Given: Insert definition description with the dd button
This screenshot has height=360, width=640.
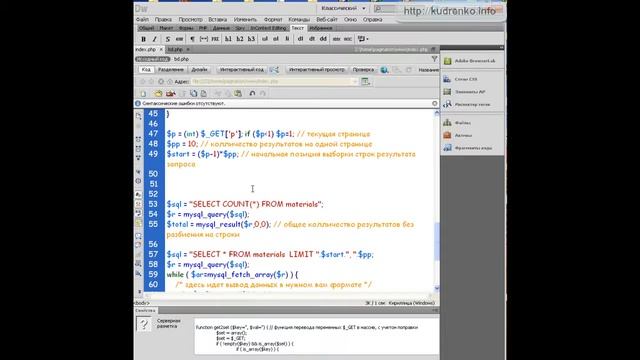Looking at the screenshot, I should 323,39.
